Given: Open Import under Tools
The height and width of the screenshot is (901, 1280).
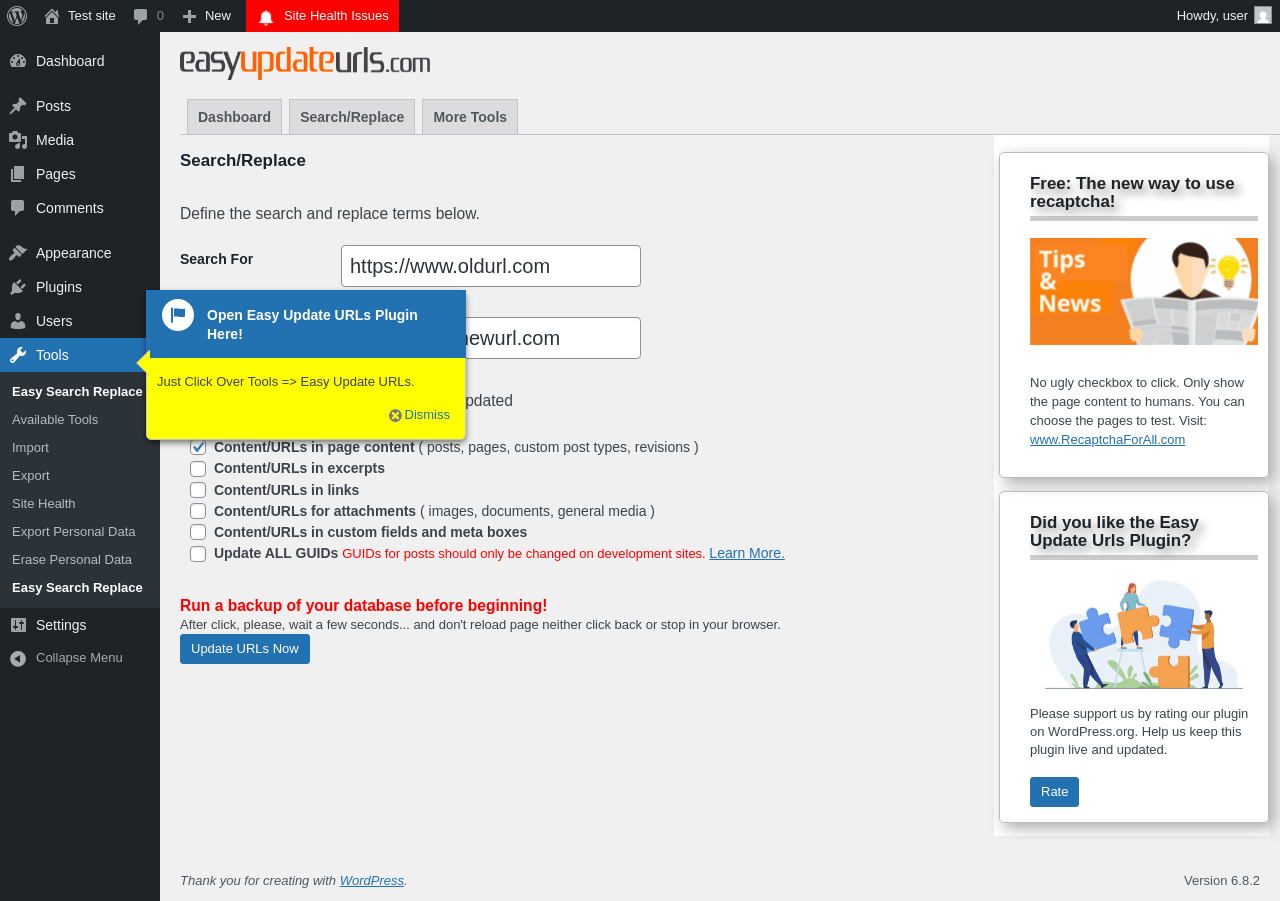Looking at the screenshot, I should pyautogui.click(x=30, y=448).
